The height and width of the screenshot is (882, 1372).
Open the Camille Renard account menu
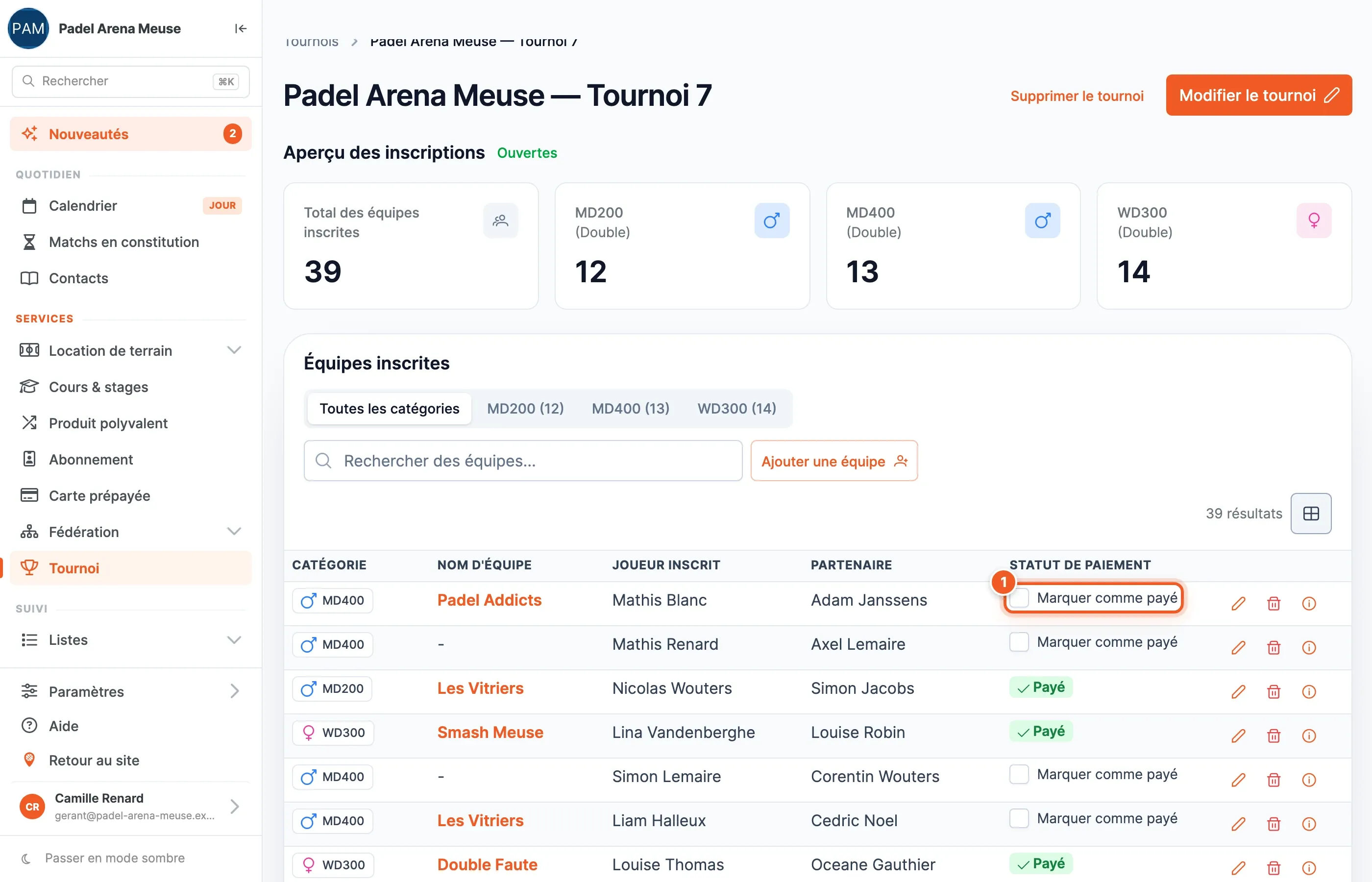coord(130,807)
